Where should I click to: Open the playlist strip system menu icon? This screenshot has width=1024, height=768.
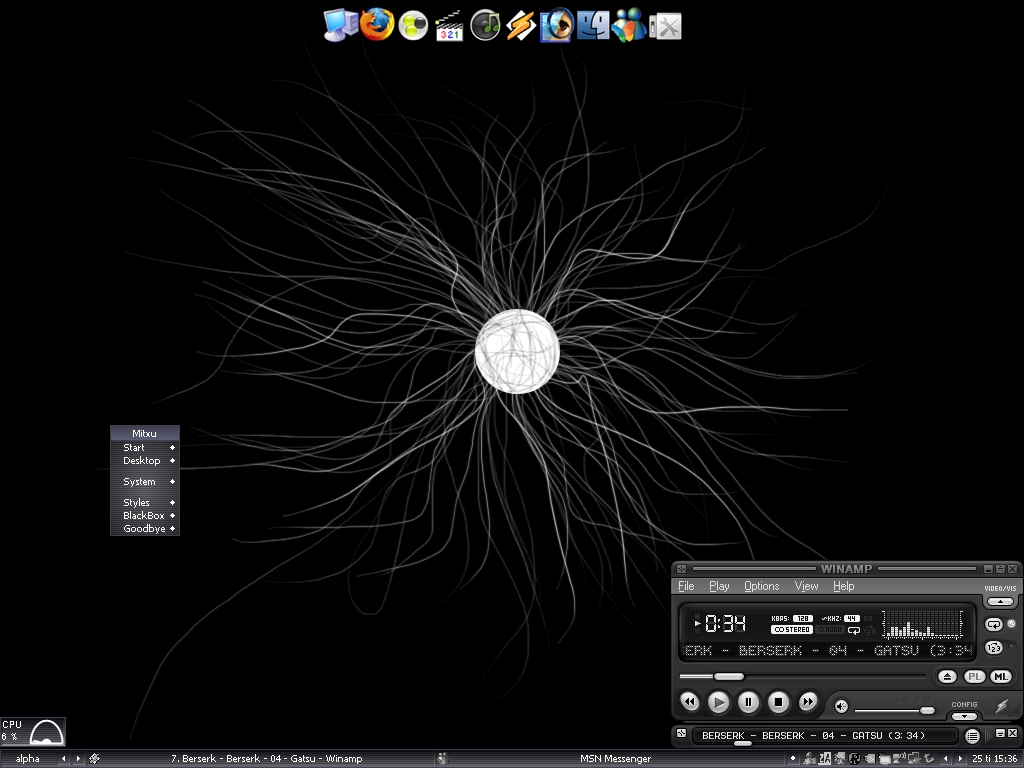(x=681, y=733)
